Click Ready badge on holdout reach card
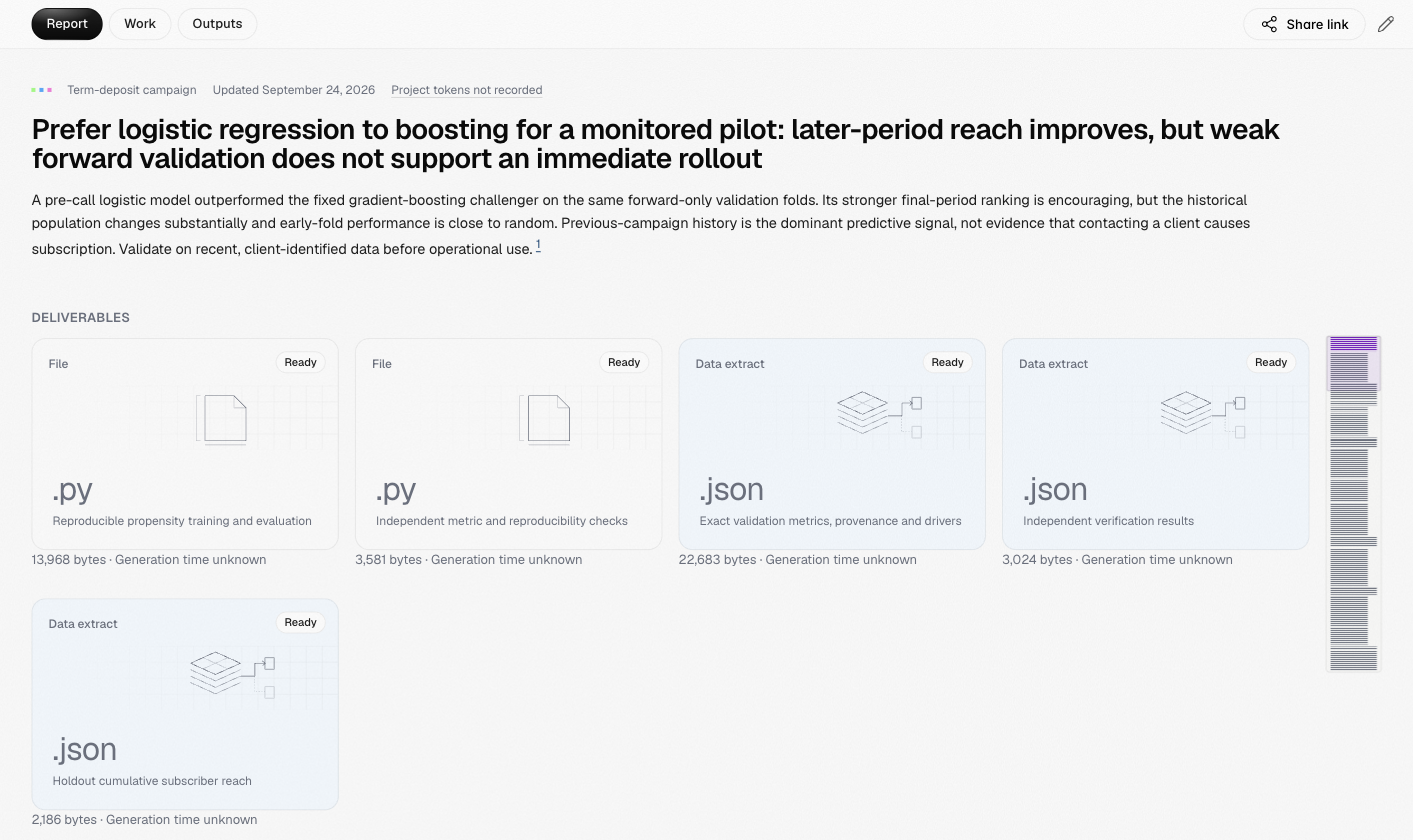1413x840 pixels. tap(300, 622)
